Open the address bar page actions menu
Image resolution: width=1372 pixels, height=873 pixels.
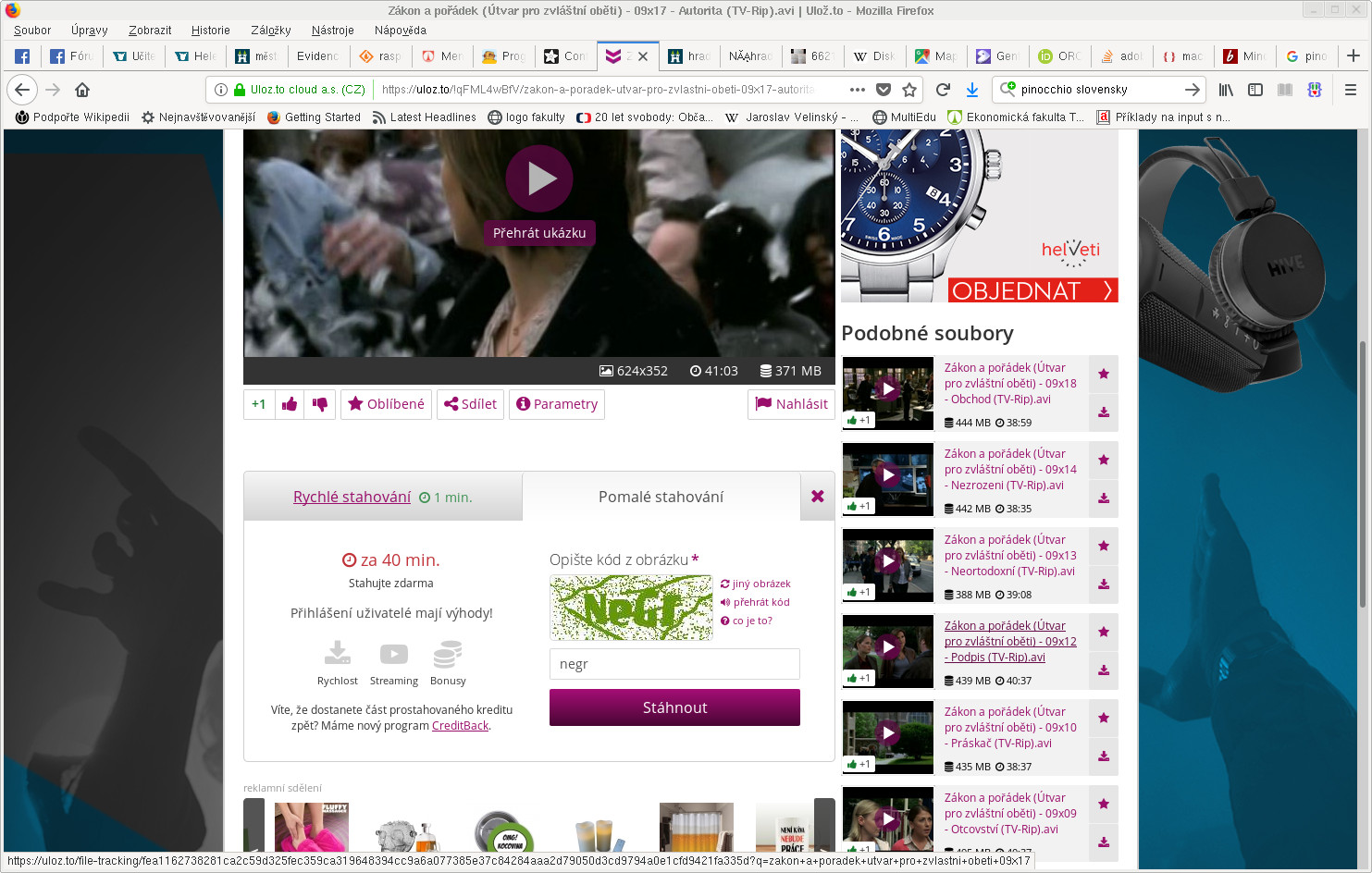(857, 90)
